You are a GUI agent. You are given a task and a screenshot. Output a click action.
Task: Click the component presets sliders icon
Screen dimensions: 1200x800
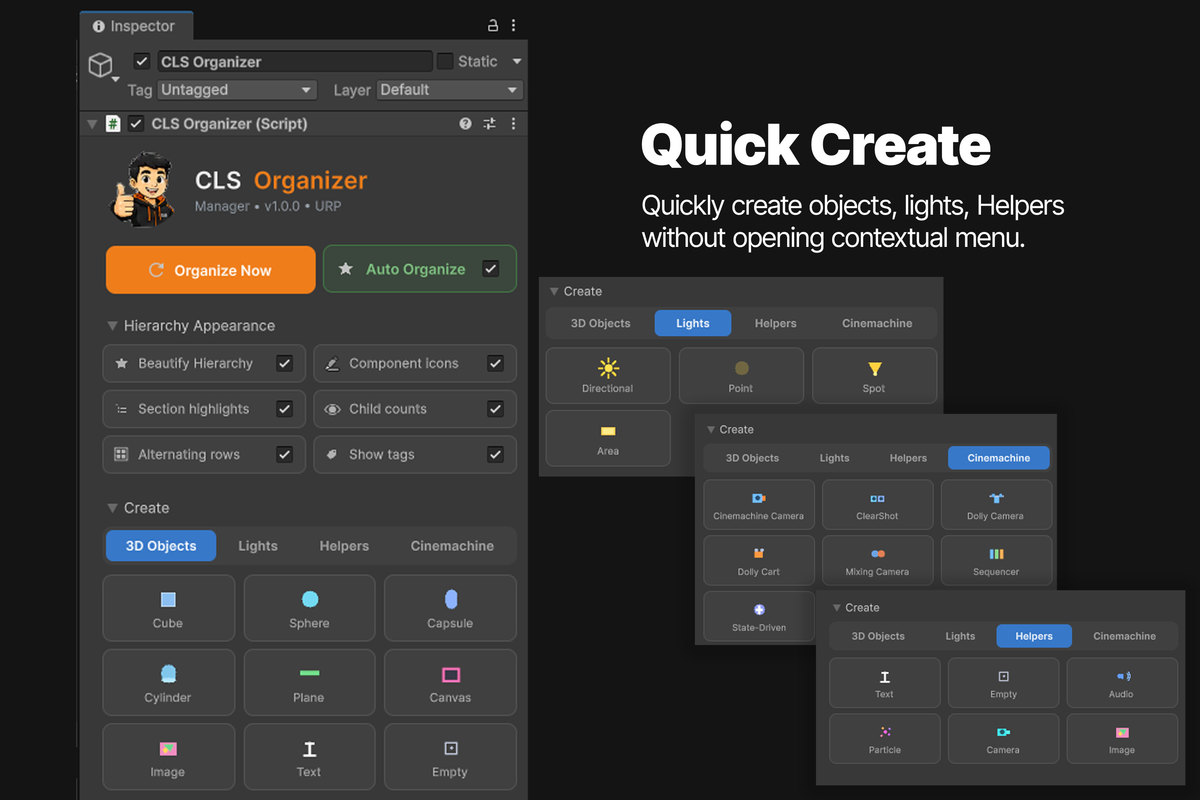(489, 124)
